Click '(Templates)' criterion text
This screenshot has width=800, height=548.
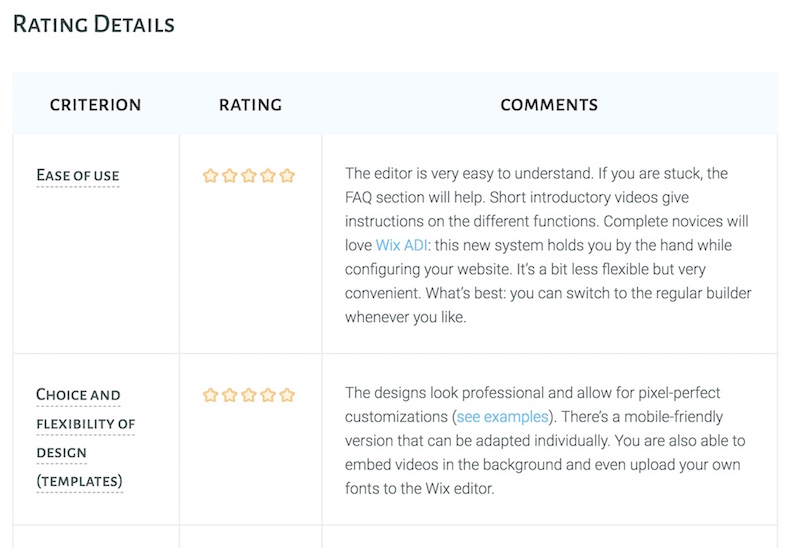coord(80,481)
